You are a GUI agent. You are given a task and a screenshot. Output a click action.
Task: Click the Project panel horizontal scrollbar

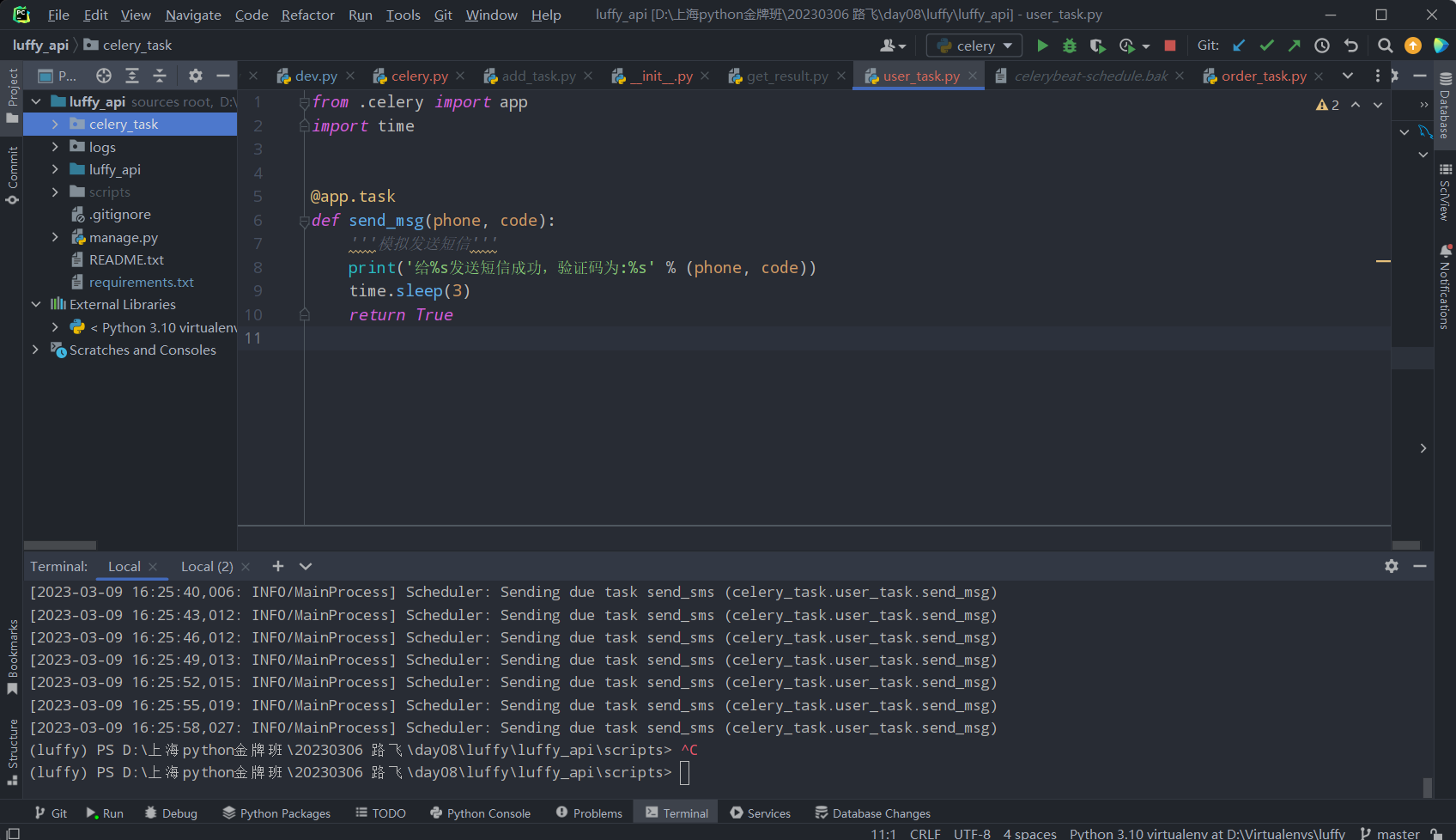pos(60,545)
